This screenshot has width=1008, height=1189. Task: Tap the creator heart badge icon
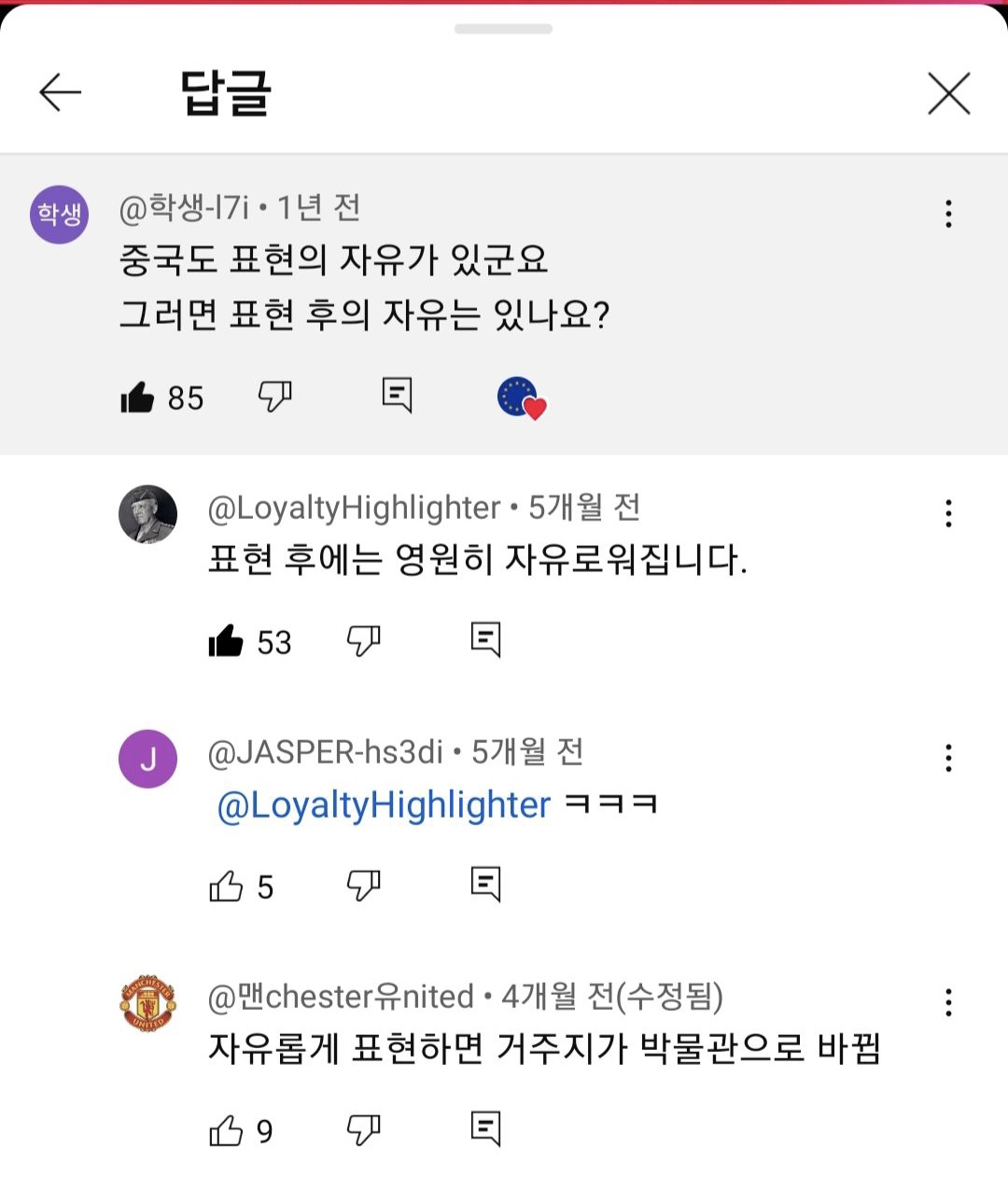(x=521, y=398)
